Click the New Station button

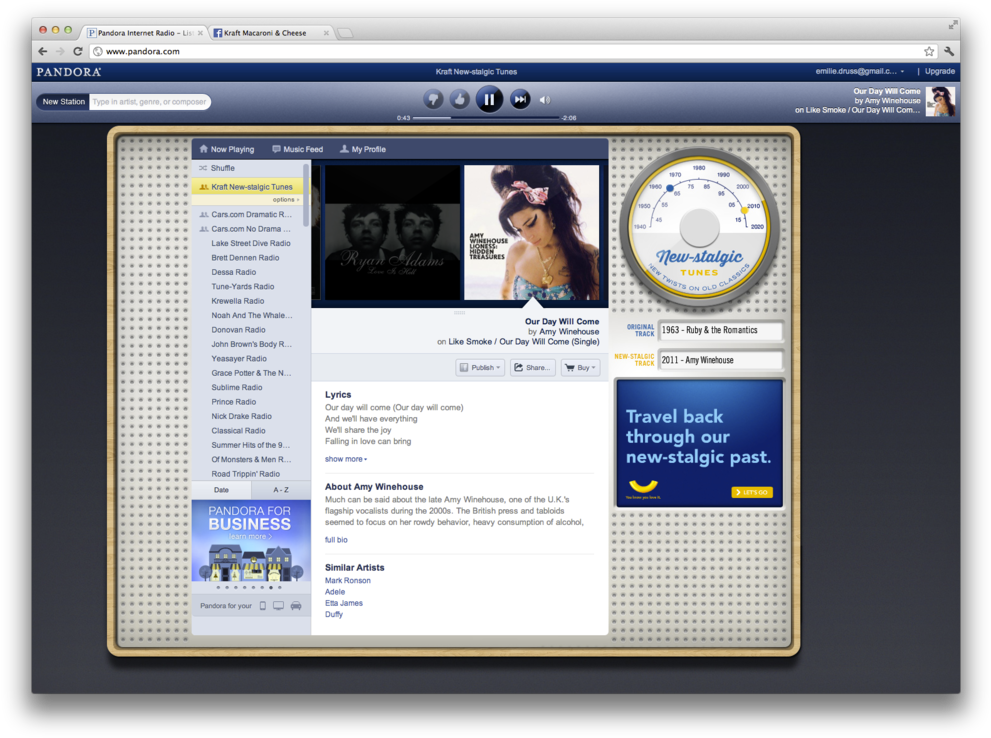pyautogui.click(x=63, y=102)
